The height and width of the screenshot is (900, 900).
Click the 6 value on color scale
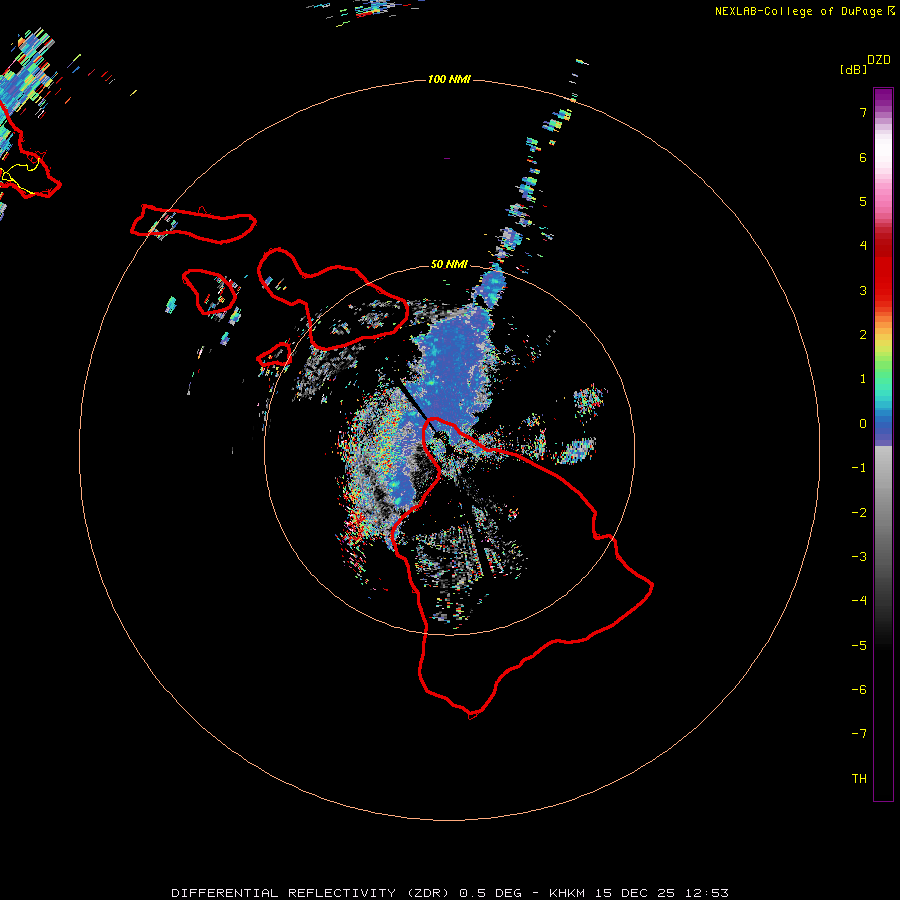(x=863, y=157)
